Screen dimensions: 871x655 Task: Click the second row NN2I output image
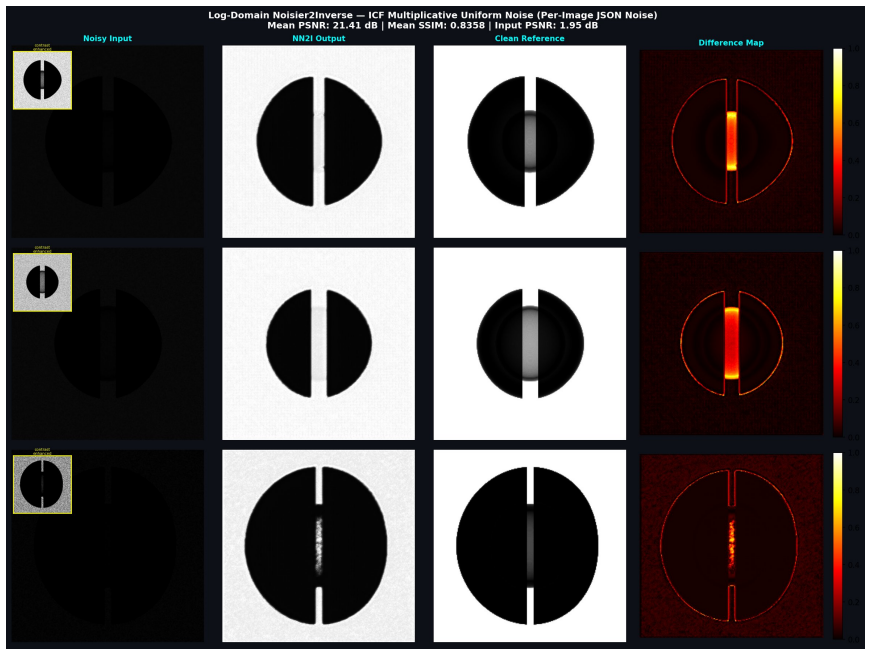(x=318, y=344)
